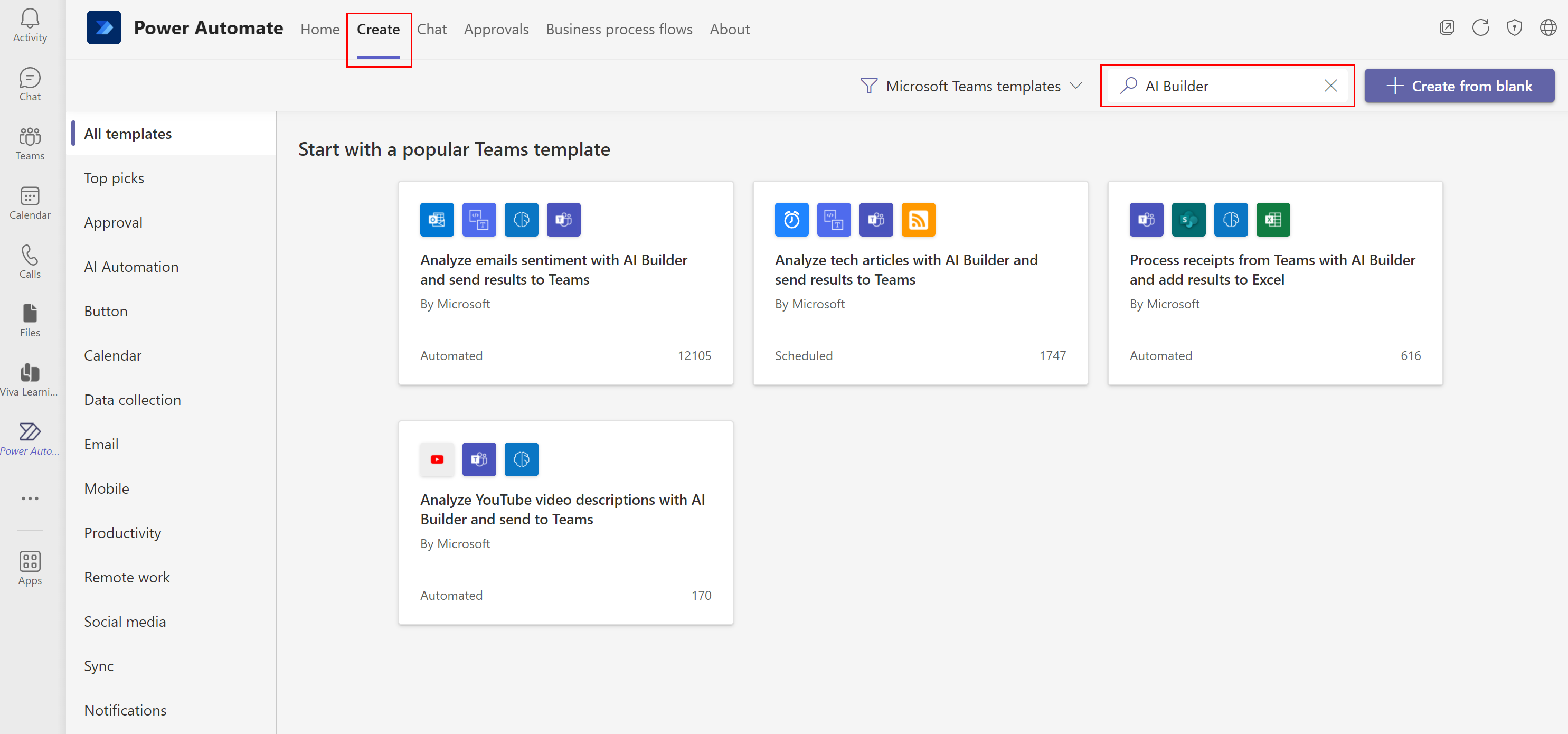The height and width of the screenshot is (734, 1568).
Task: Click the Create tab in top navigation
Action: click(379, 28)
